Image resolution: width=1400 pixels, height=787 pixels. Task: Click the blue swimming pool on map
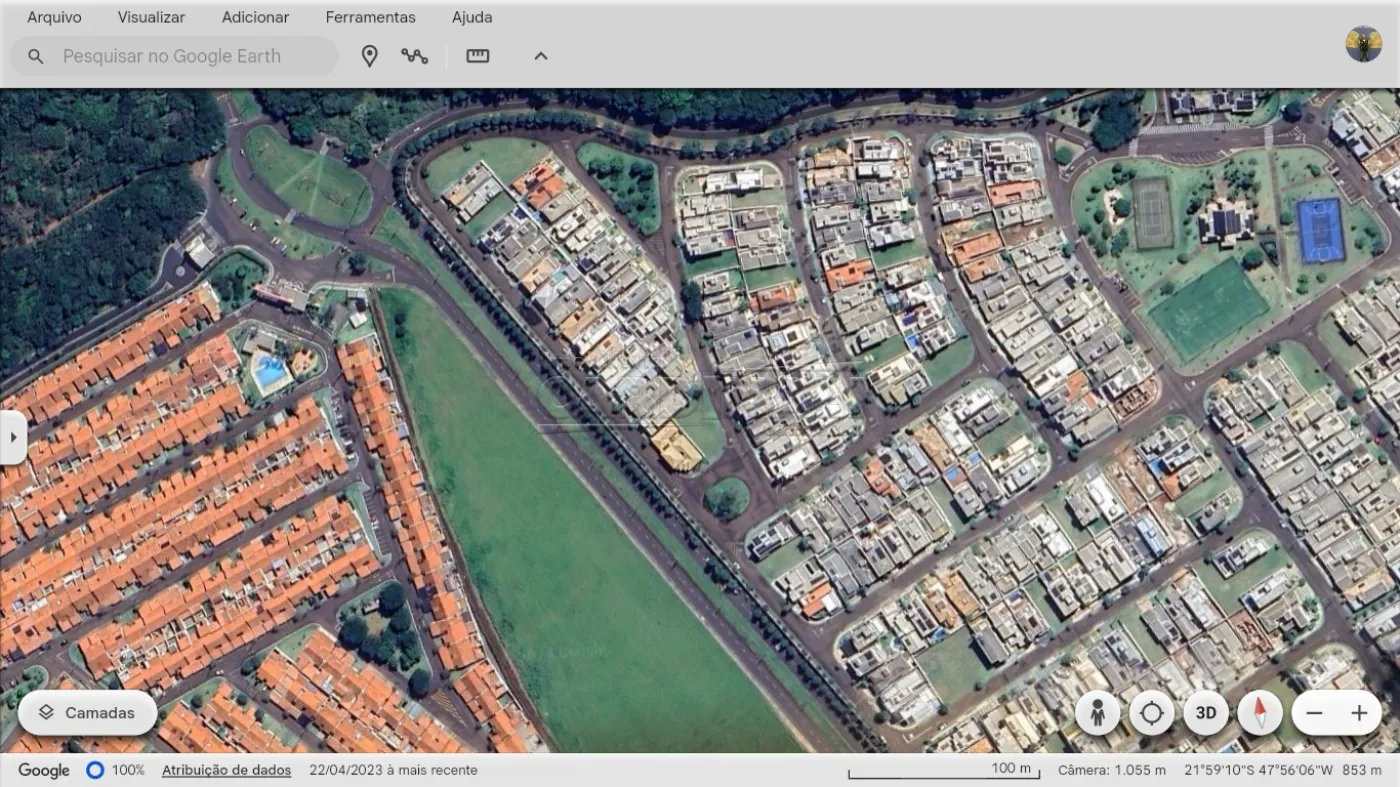pyautogui.click(x=270, y=373)
